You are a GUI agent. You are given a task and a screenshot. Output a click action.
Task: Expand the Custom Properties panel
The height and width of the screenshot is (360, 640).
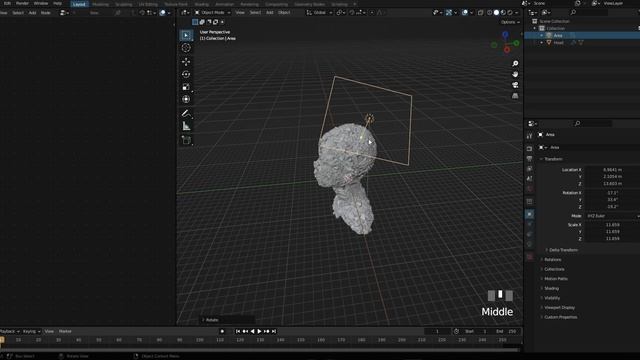[559, 317]
